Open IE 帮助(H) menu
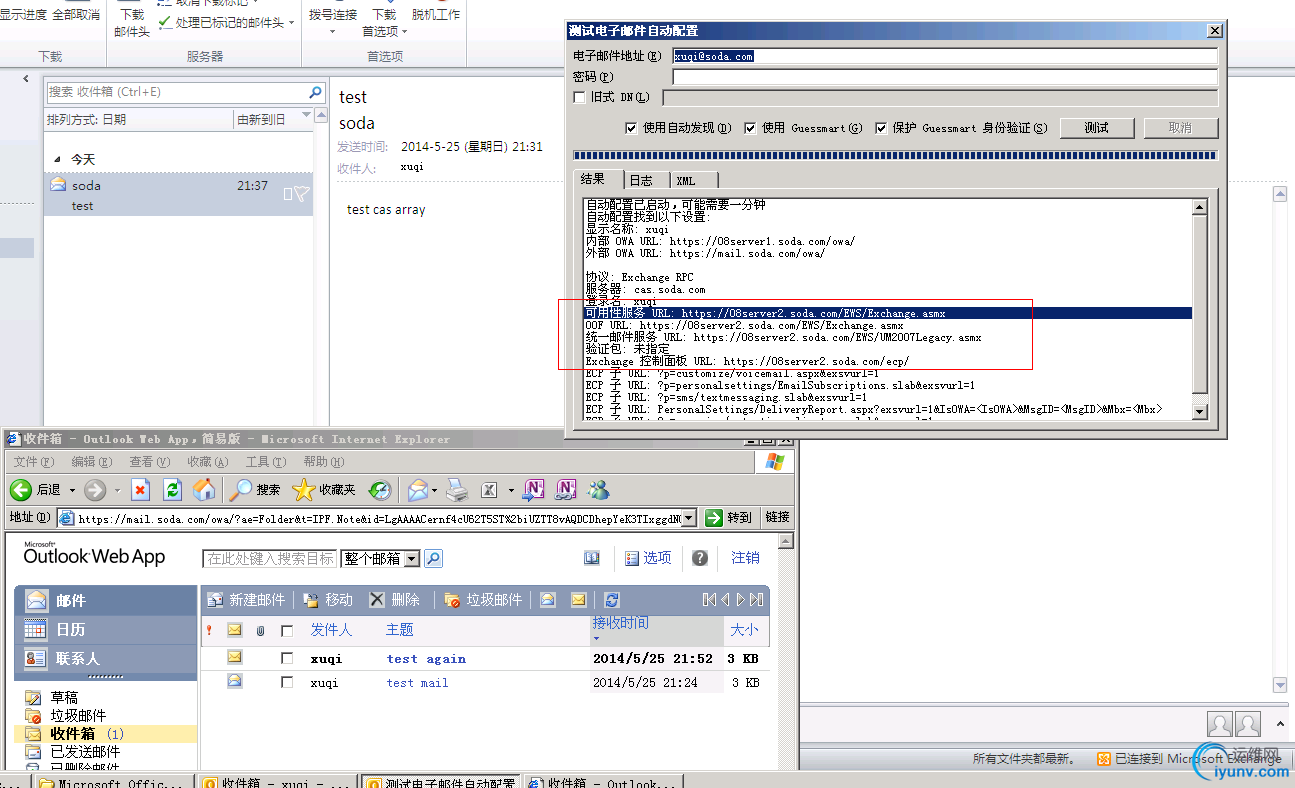Screen dimensions: 1295x788 coord(323,462)
